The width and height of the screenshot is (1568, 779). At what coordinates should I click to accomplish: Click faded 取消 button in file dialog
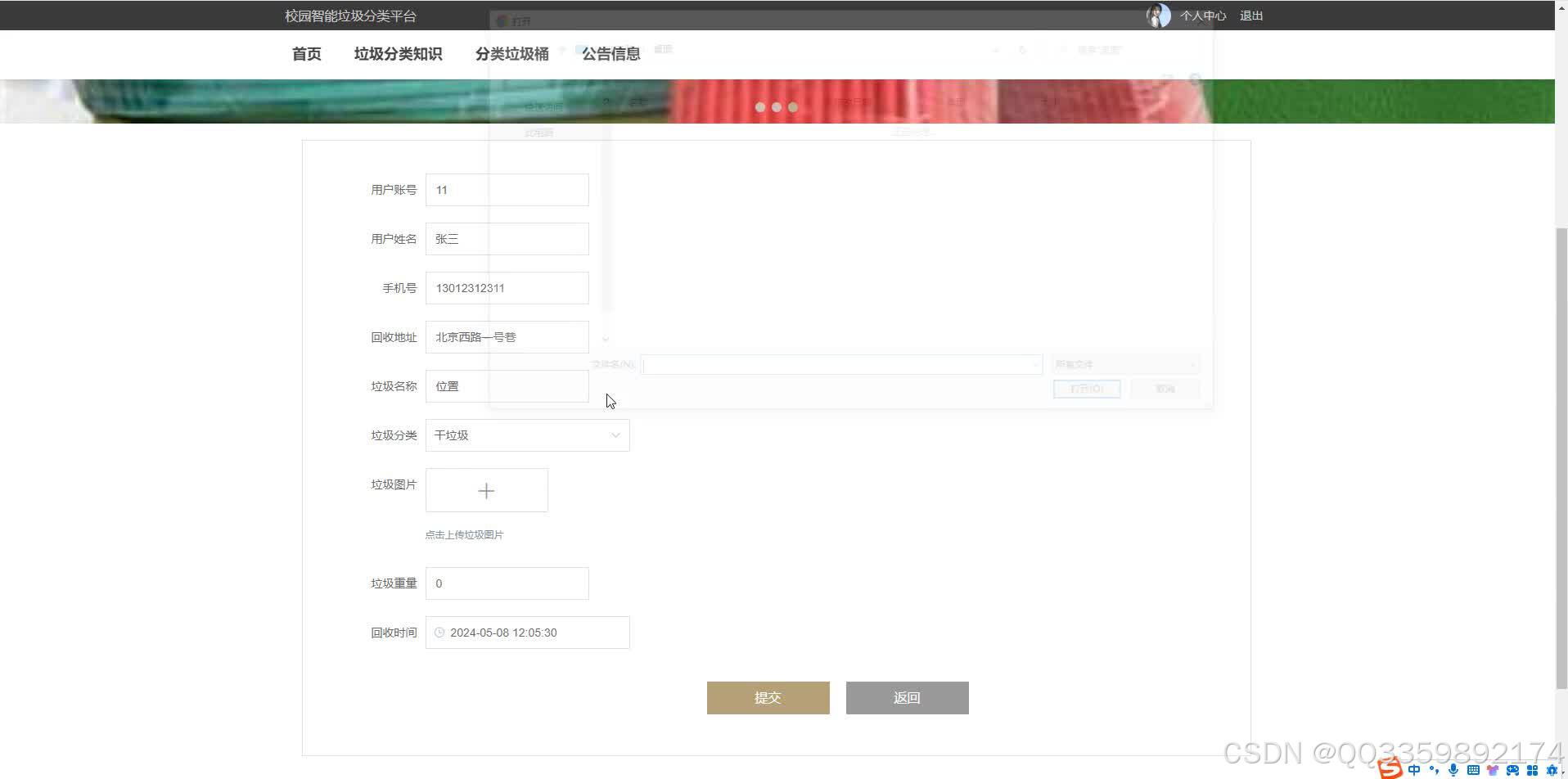coord(1165,389)
